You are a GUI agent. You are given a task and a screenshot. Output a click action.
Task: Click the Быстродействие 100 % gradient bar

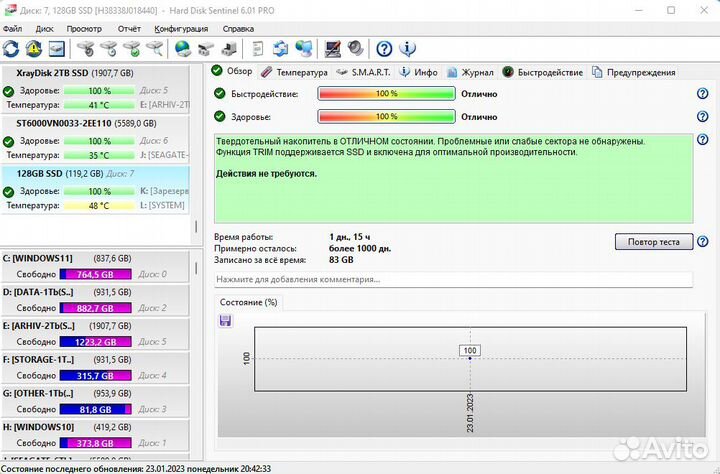click(x=386, y=94)
